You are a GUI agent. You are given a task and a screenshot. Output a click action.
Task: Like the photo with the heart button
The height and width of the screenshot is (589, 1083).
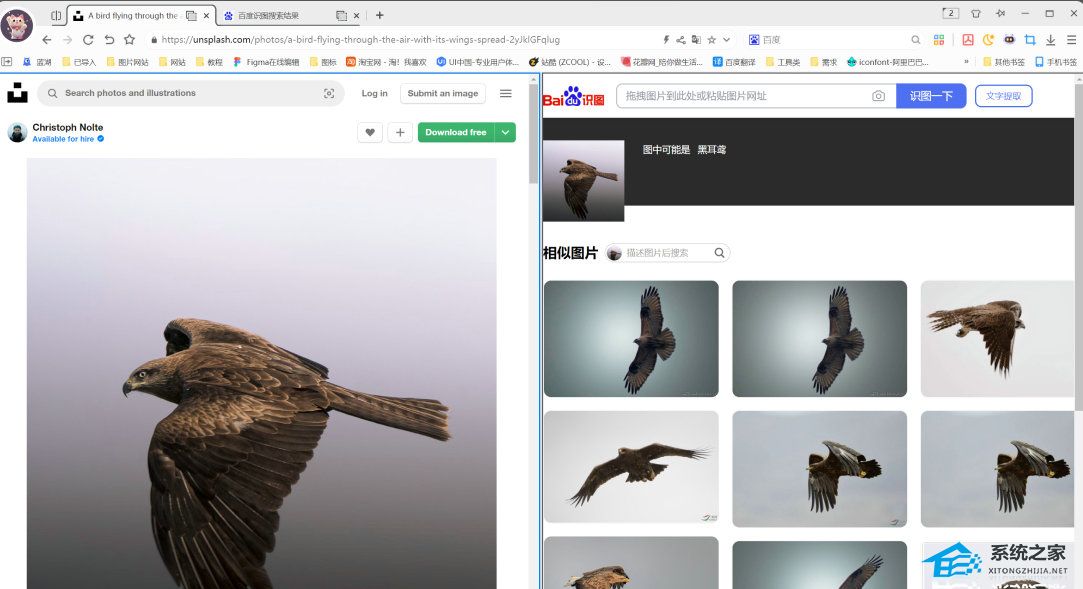point(370,132)
